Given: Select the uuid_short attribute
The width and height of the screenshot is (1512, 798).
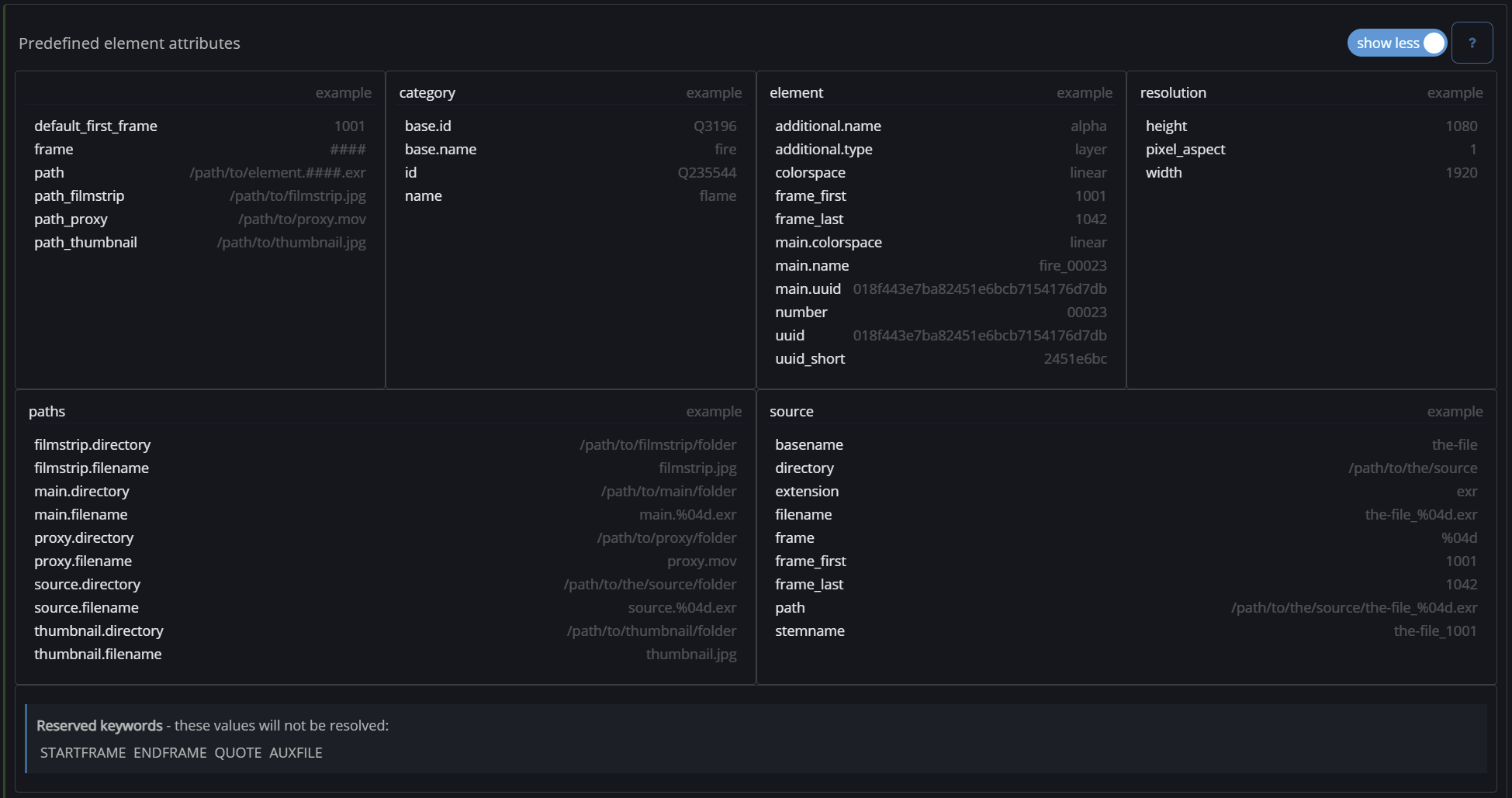Looking at the screenshot, I should click(x=810, y=358).
